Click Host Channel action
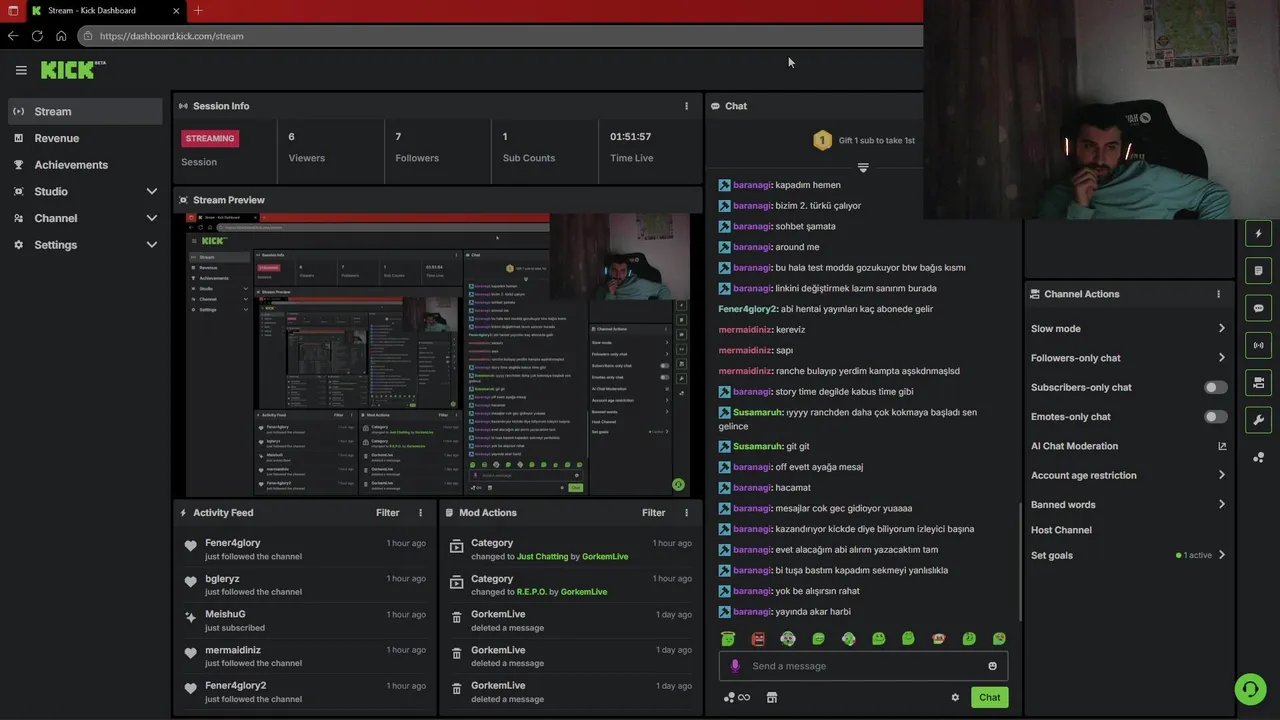 [1061, 530]
